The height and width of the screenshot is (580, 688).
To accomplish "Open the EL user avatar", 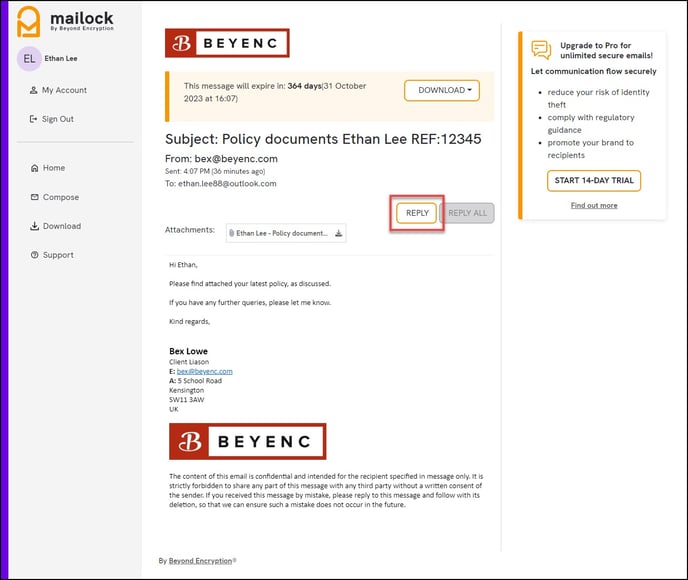I will pyautogui.click(x=29, y=59).
